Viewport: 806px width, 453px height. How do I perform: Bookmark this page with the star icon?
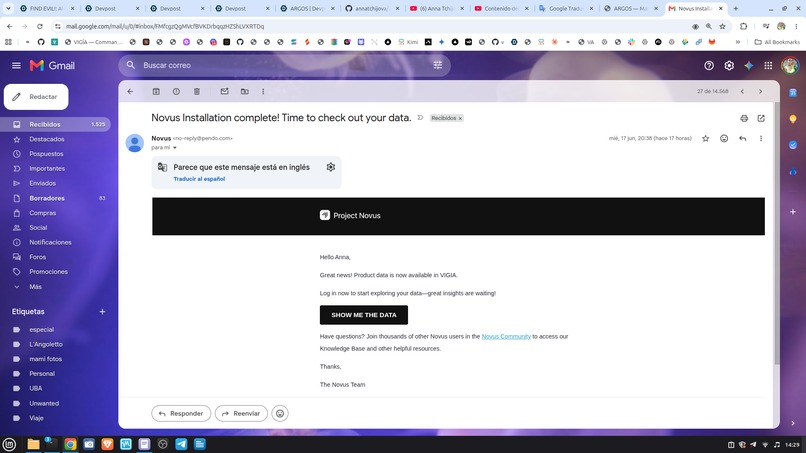[723, 26]
